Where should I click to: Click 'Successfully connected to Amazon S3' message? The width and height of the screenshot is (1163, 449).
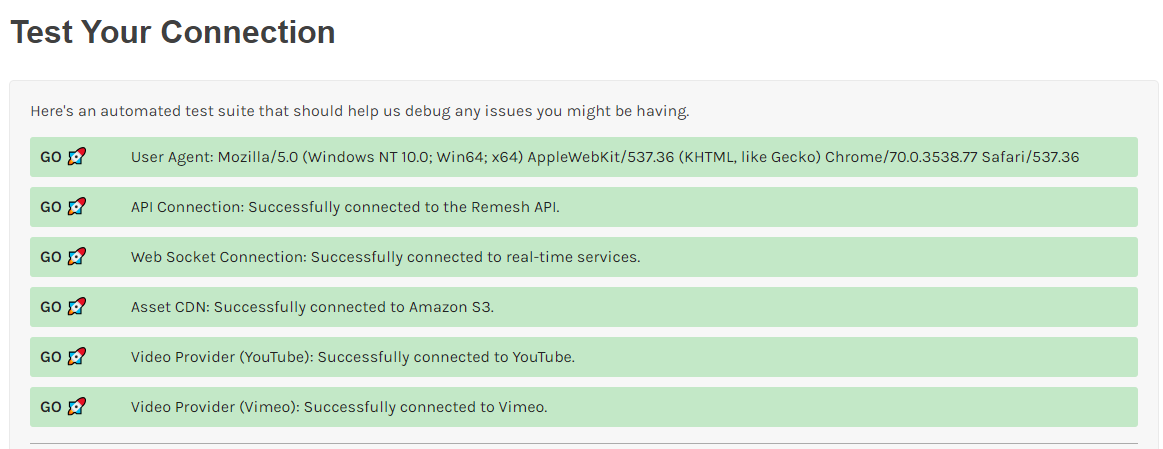pyautogui.click(x=354, y=307)
